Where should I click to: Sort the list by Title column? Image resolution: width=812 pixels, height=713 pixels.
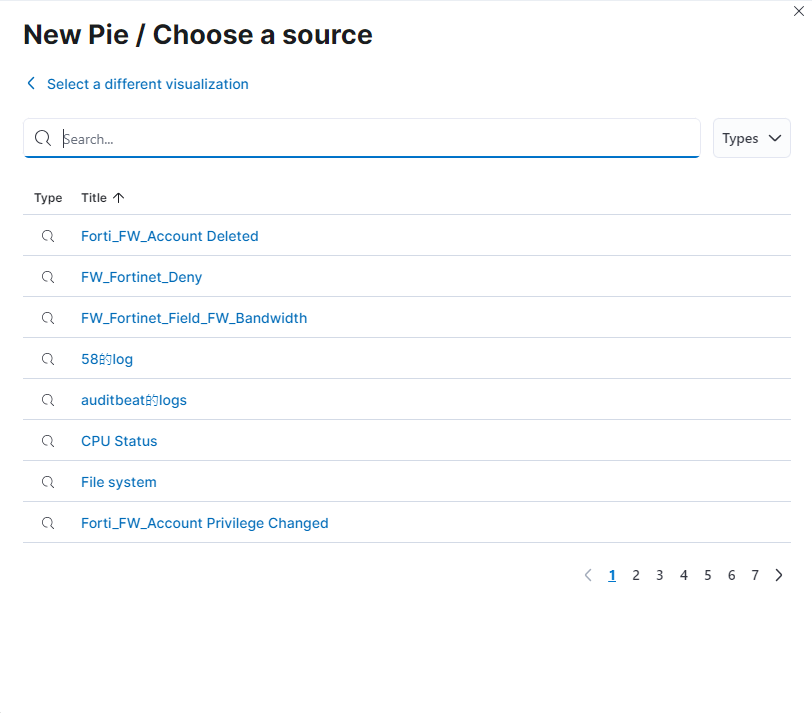[103, 198]
